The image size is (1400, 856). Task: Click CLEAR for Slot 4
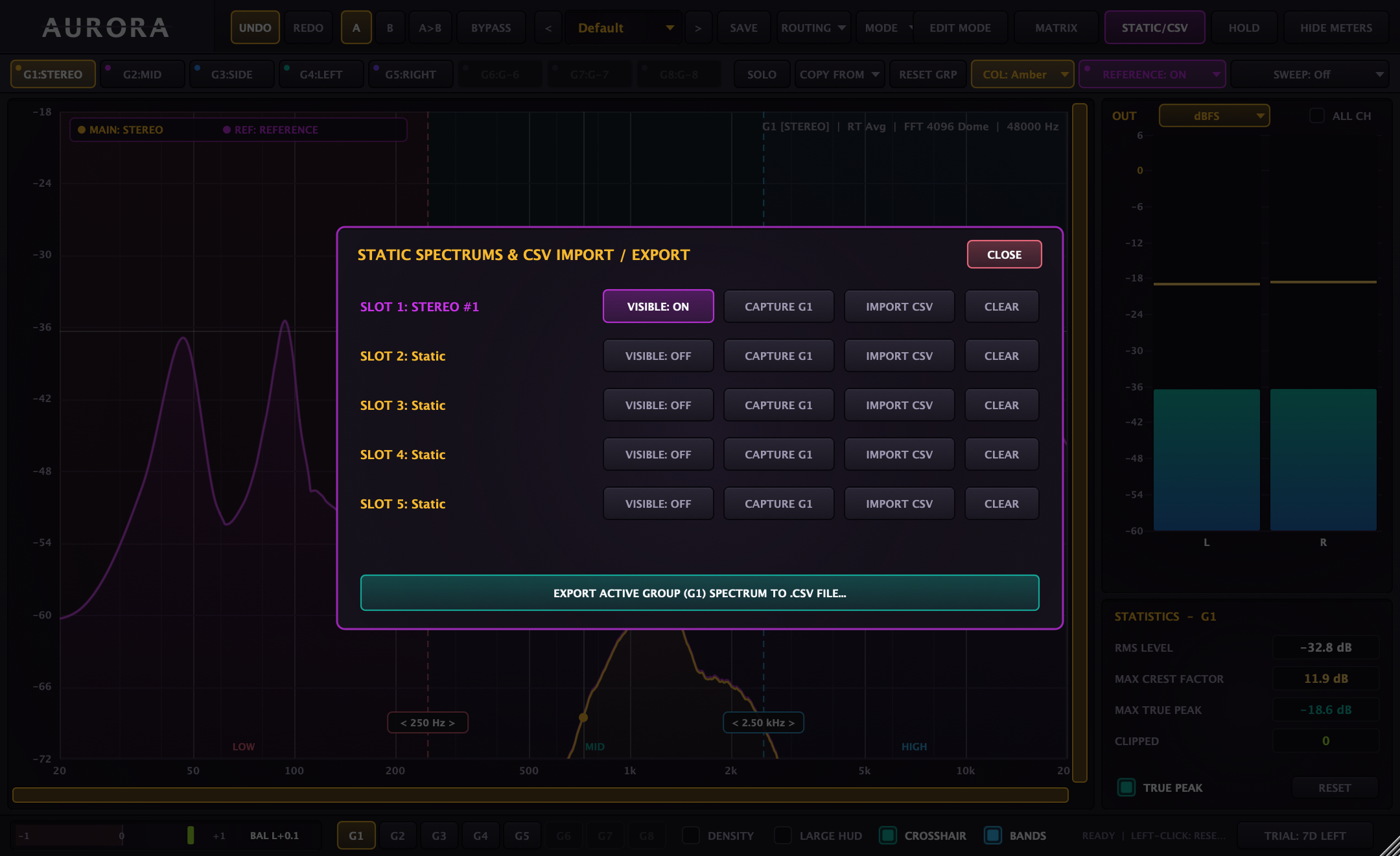point(1001,454)
